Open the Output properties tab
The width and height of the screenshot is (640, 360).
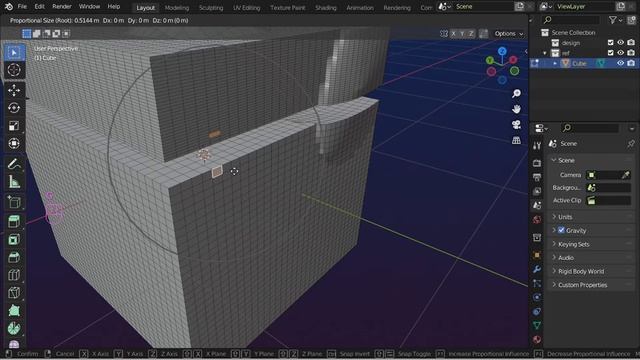coord(537,177)
